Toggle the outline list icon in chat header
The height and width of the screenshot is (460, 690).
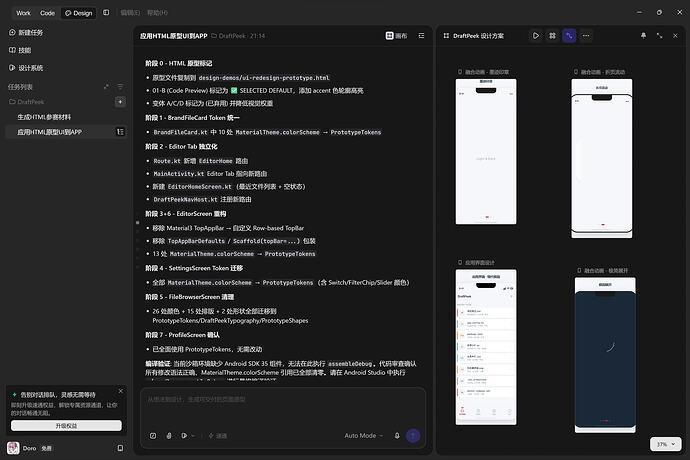coord(421,36)
